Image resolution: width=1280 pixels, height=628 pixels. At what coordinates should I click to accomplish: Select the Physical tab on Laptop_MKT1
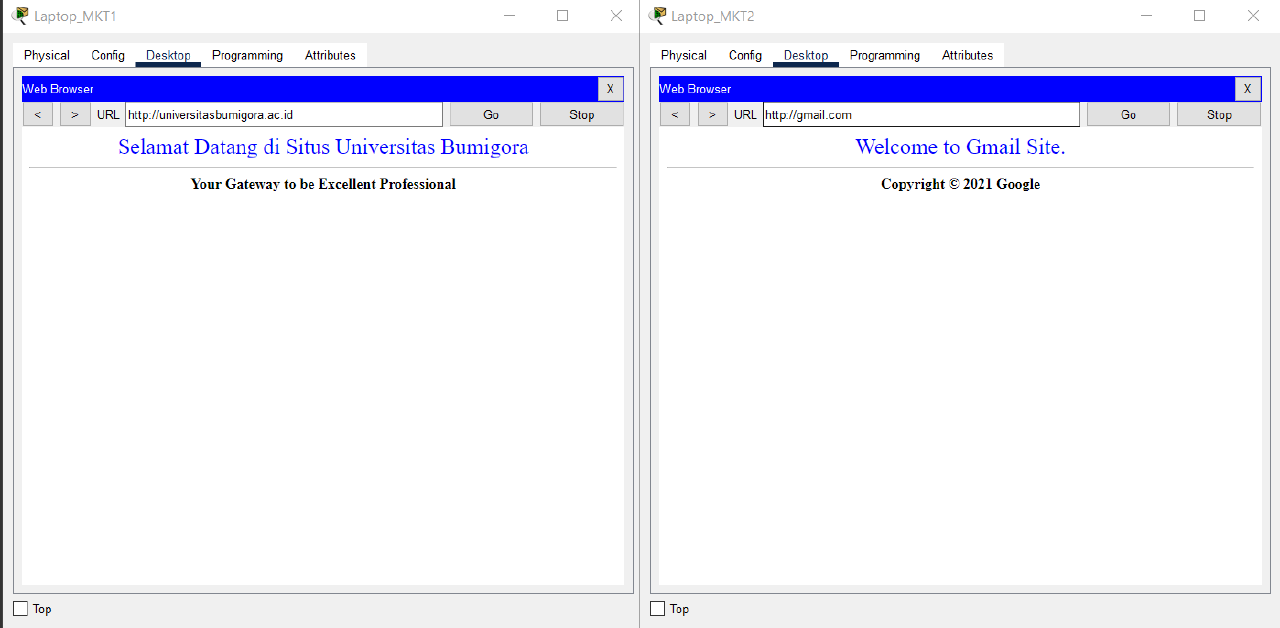45,55
